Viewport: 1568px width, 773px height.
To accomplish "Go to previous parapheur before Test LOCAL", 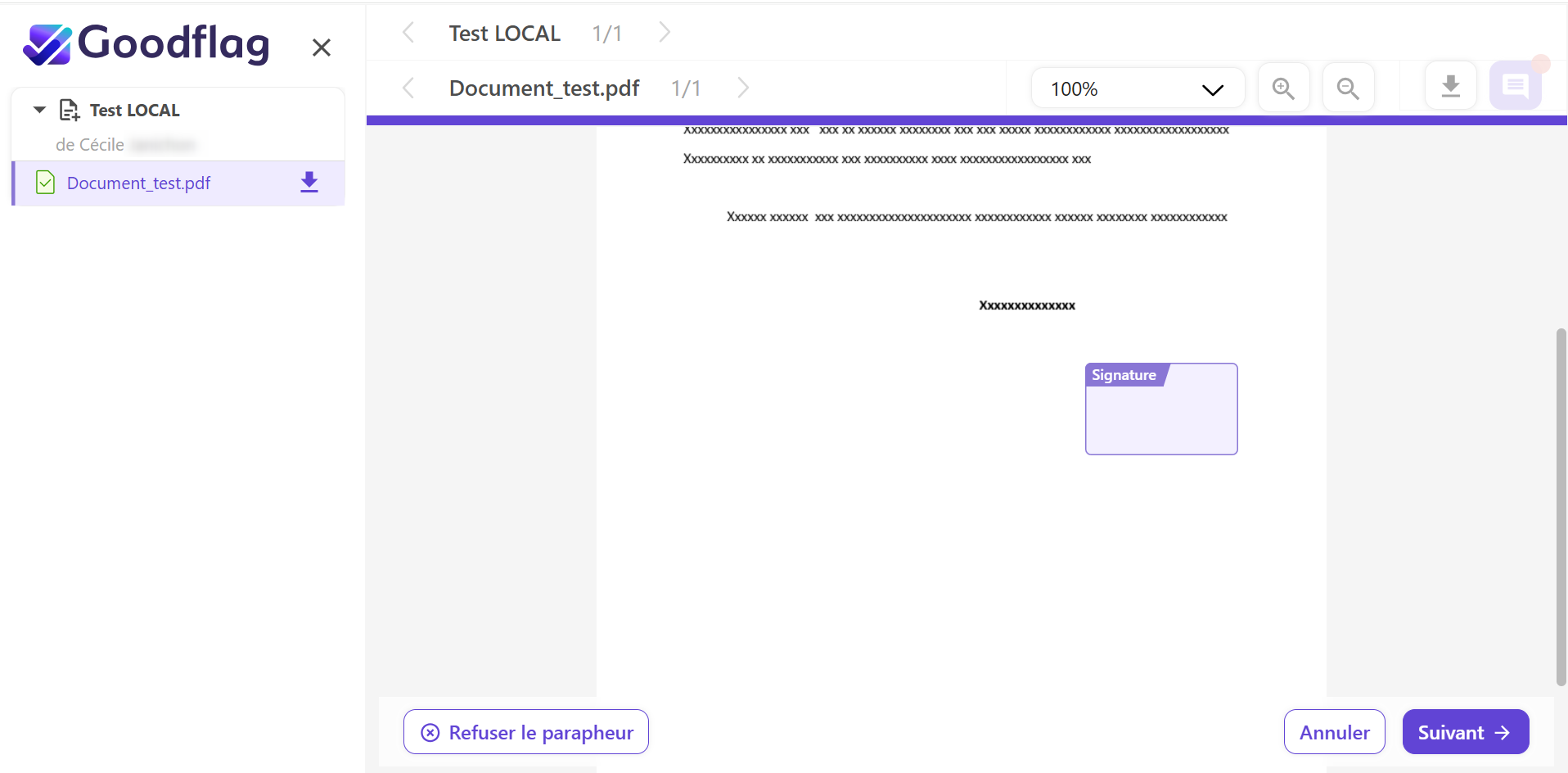I will 408,33.
